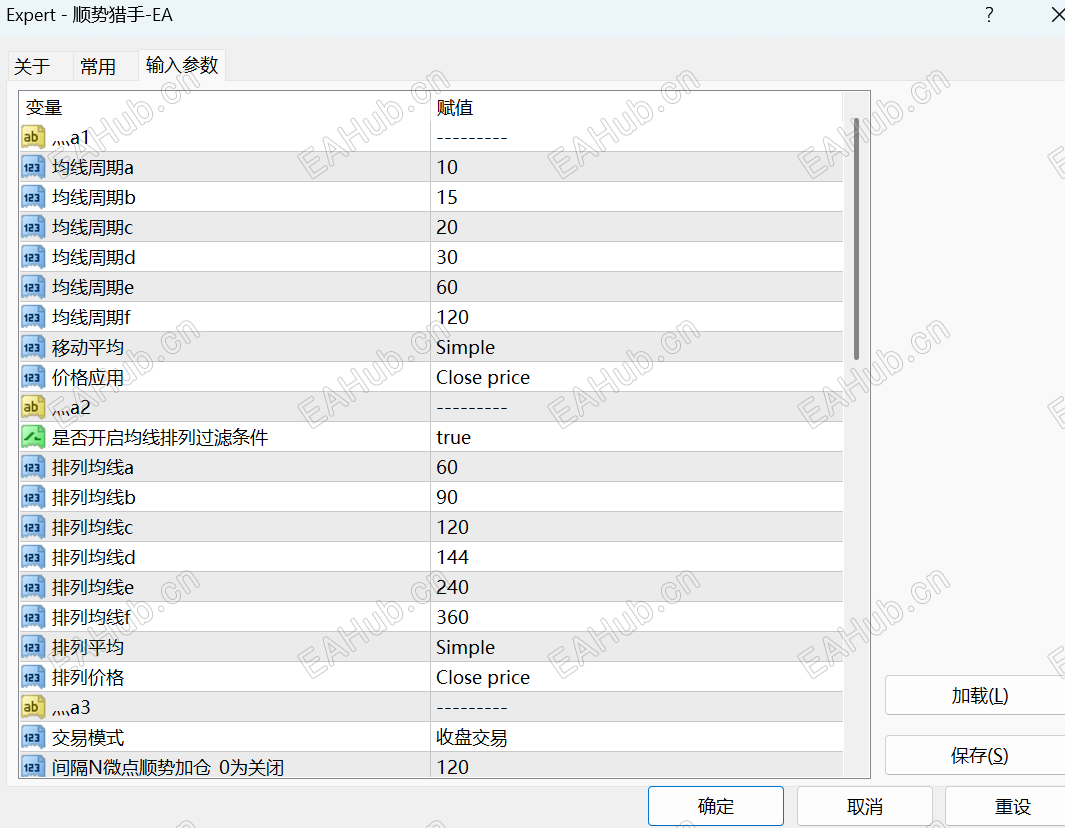Click the 确定 button to confirm

coord(715,805)
